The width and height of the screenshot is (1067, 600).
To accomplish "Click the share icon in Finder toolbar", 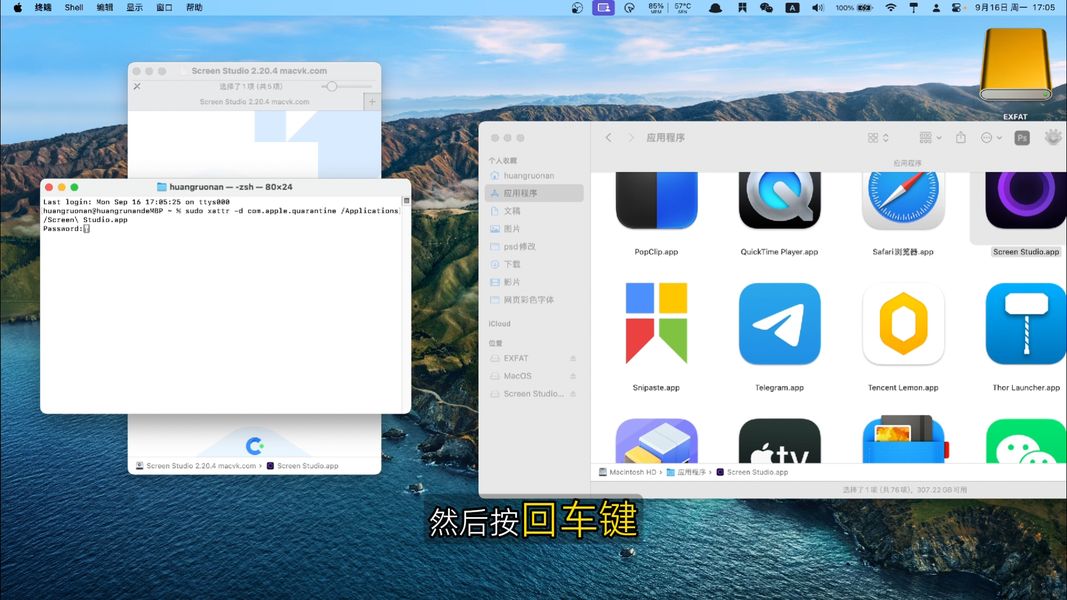I will click(960, 137).
